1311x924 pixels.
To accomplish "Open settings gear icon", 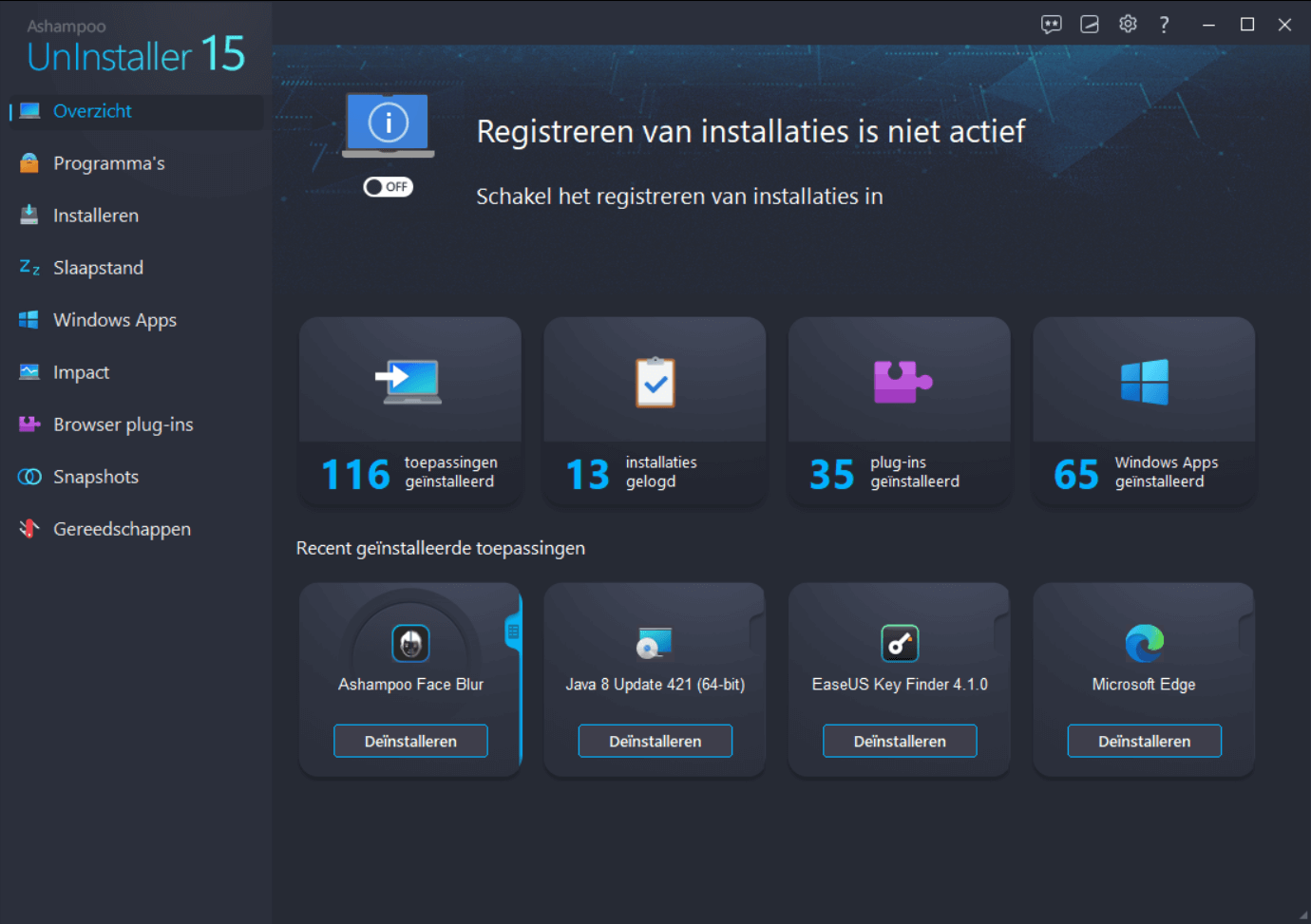I will click(x=1128, y=24).
